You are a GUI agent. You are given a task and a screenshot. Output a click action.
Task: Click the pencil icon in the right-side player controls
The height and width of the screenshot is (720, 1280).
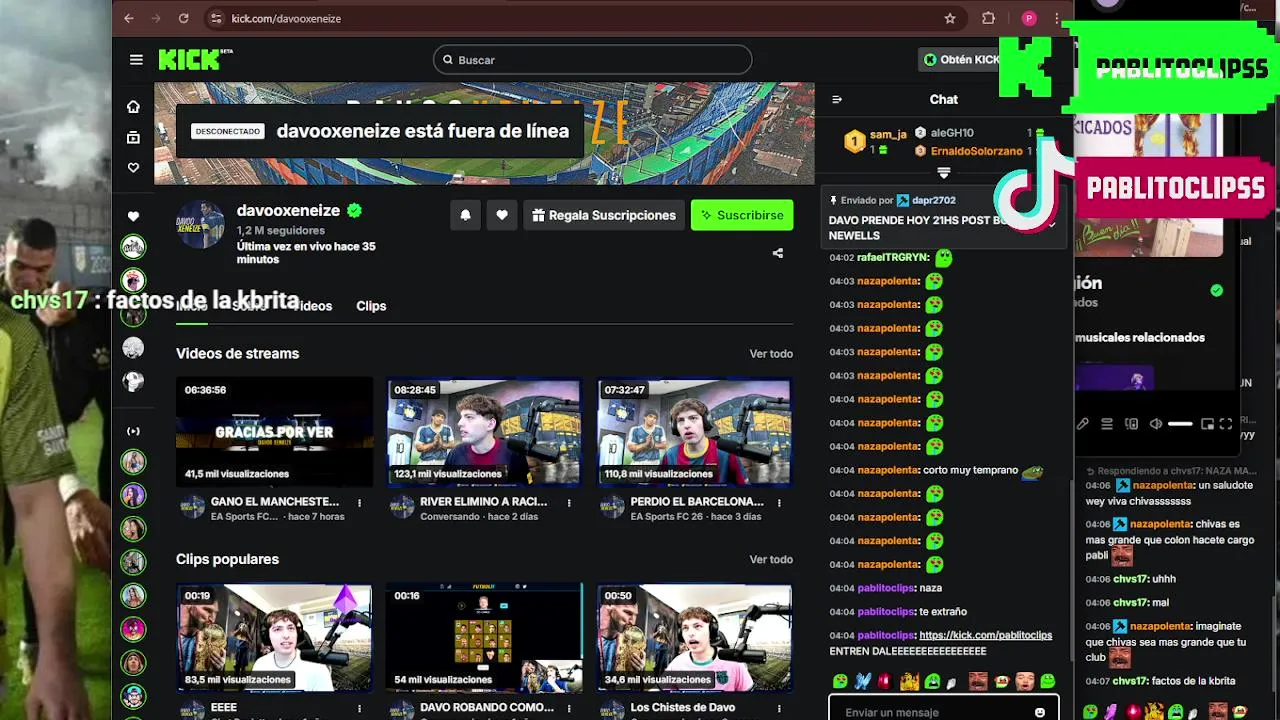(1083, 424)
